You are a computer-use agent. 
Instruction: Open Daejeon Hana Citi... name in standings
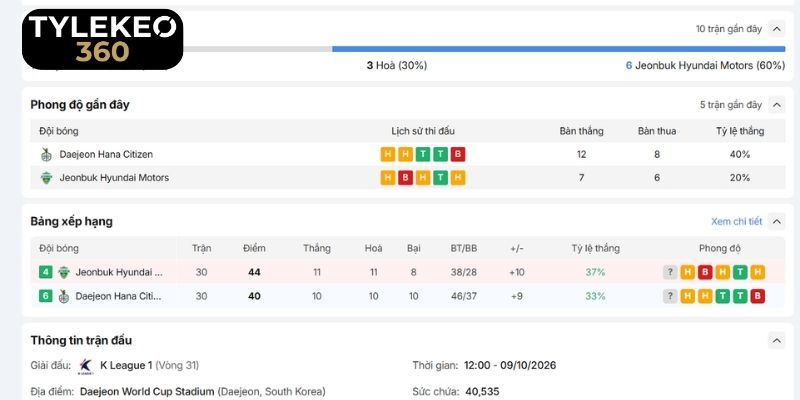(118, 296)
